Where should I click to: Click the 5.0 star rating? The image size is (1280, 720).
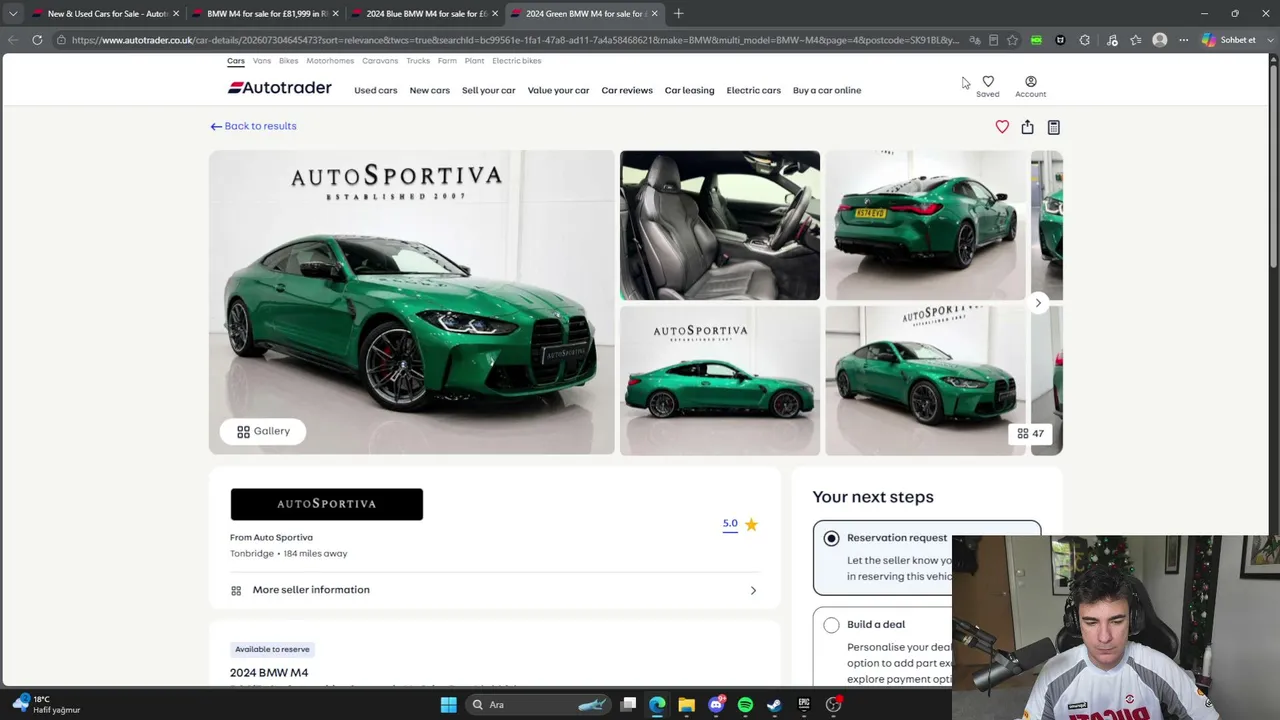[x=740, y=524]
